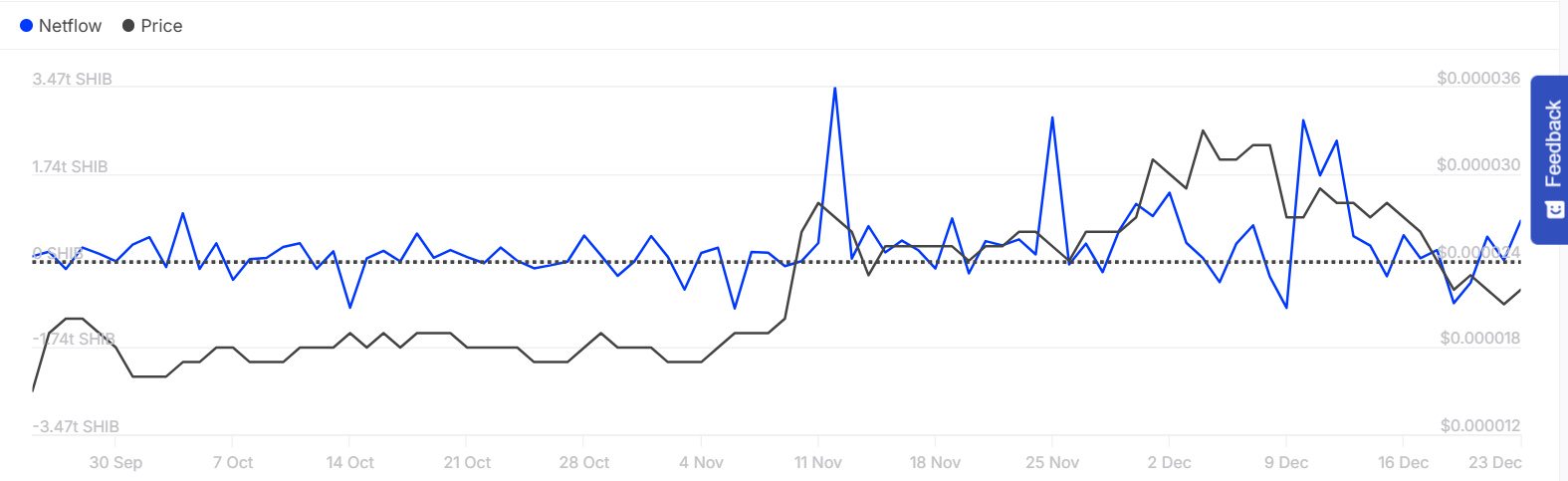1568x481 pixels.
Task: Select the 25 Nov date label
Action: 1052,463
